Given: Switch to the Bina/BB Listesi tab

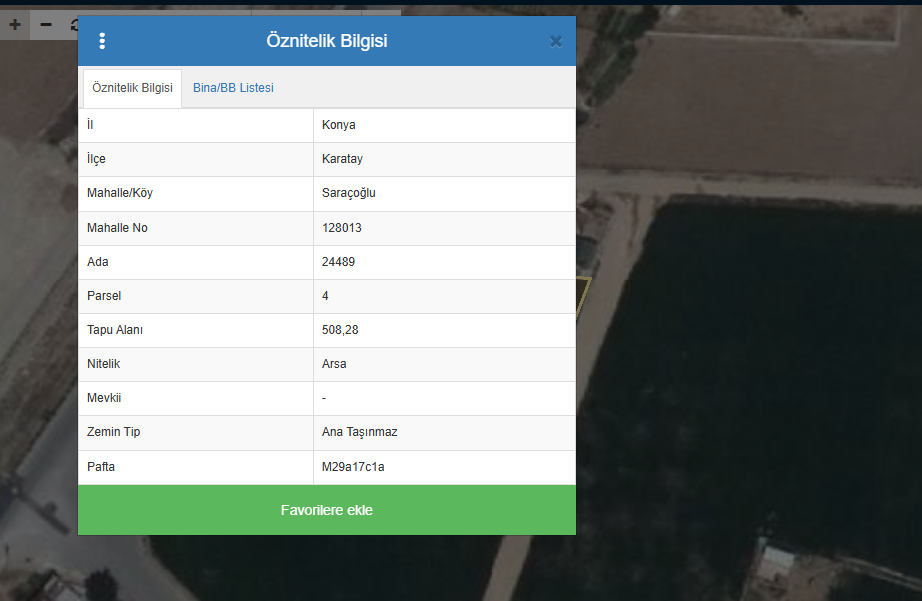Looking at the screenshot, I should click(x=233, y=88).
